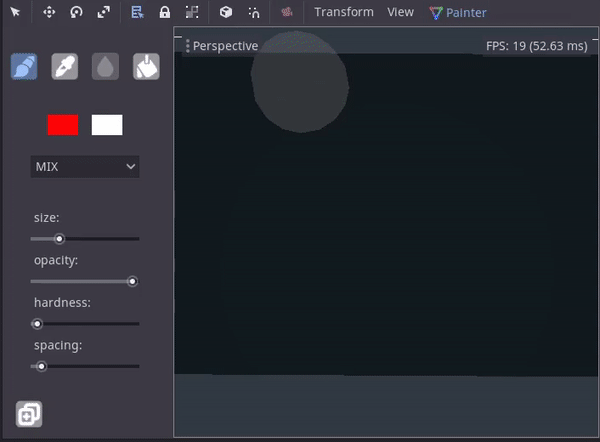Screen dimensions: 600x442
Task: Click the Painter plugin button
Action: [458, 13]
